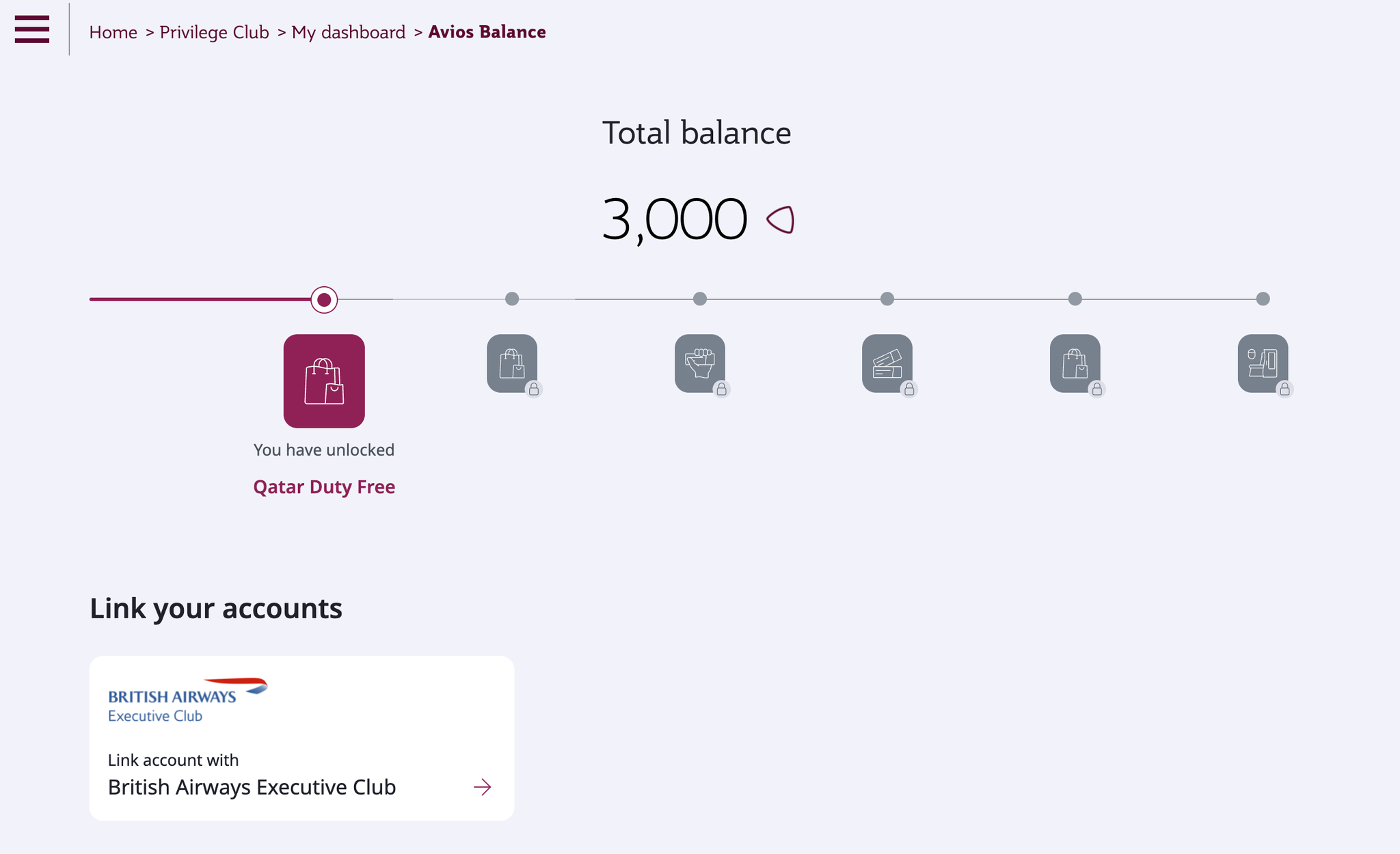Open the locked cash payment reward icon

tap(699, 364)
